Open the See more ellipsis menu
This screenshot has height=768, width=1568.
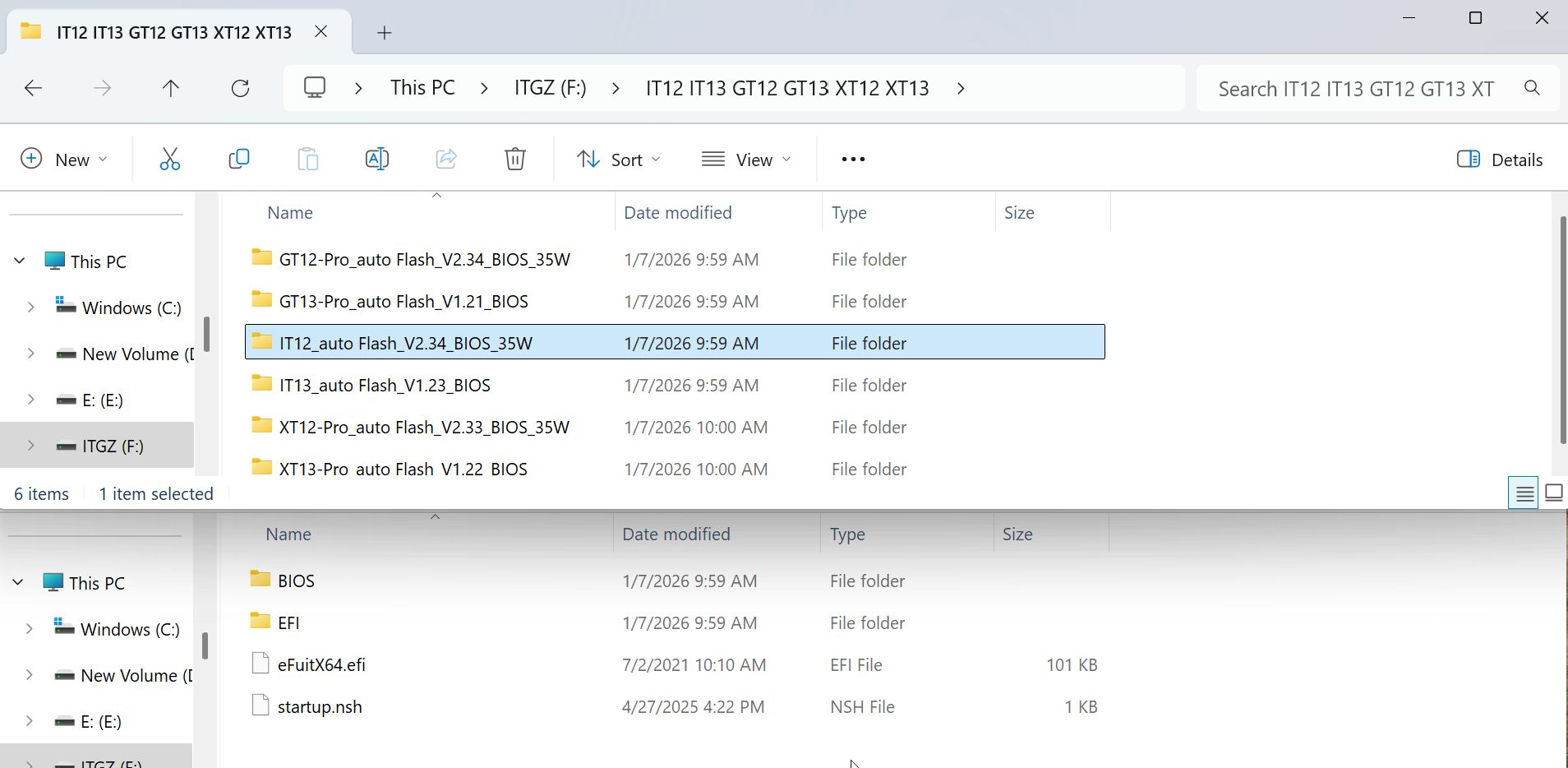(853, 160)
